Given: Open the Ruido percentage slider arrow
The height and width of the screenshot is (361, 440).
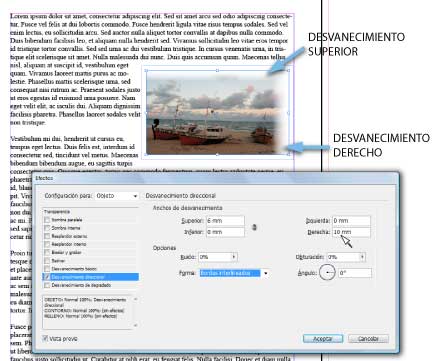Looking at the screenshot, I should [234, 257].
